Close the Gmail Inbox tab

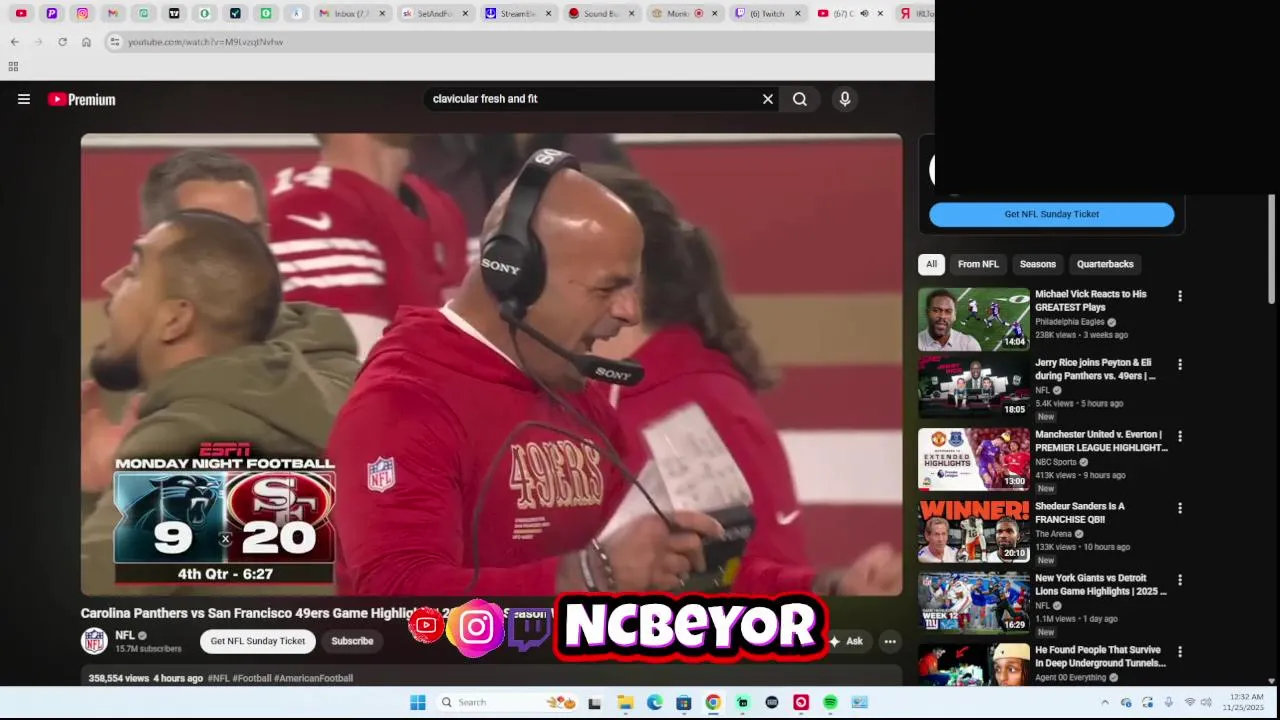pyautogui.click(x=382, y=13)
